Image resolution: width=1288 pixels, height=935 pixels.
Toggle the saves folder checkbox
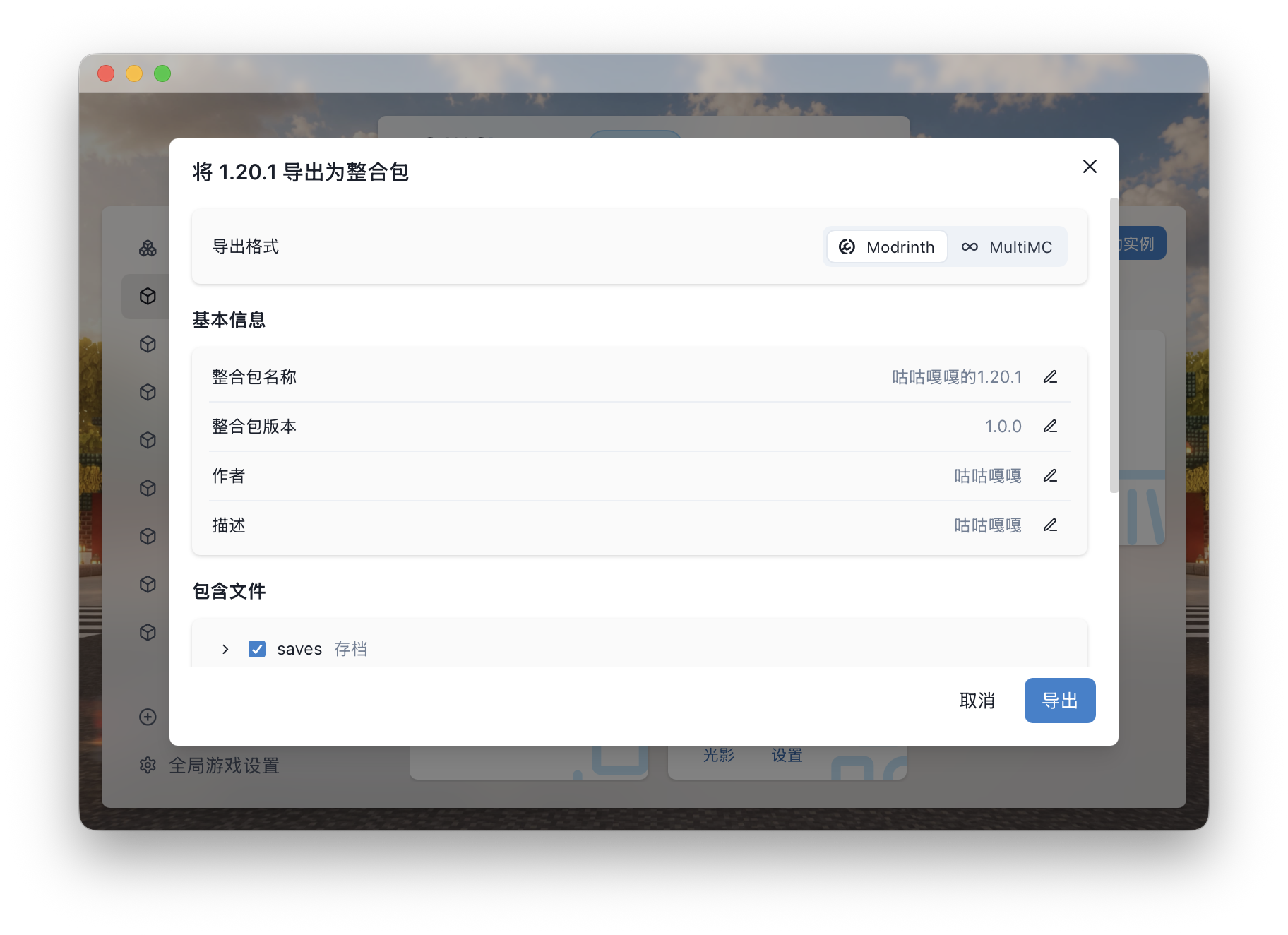pyautogui.click(x=257, y=649)
